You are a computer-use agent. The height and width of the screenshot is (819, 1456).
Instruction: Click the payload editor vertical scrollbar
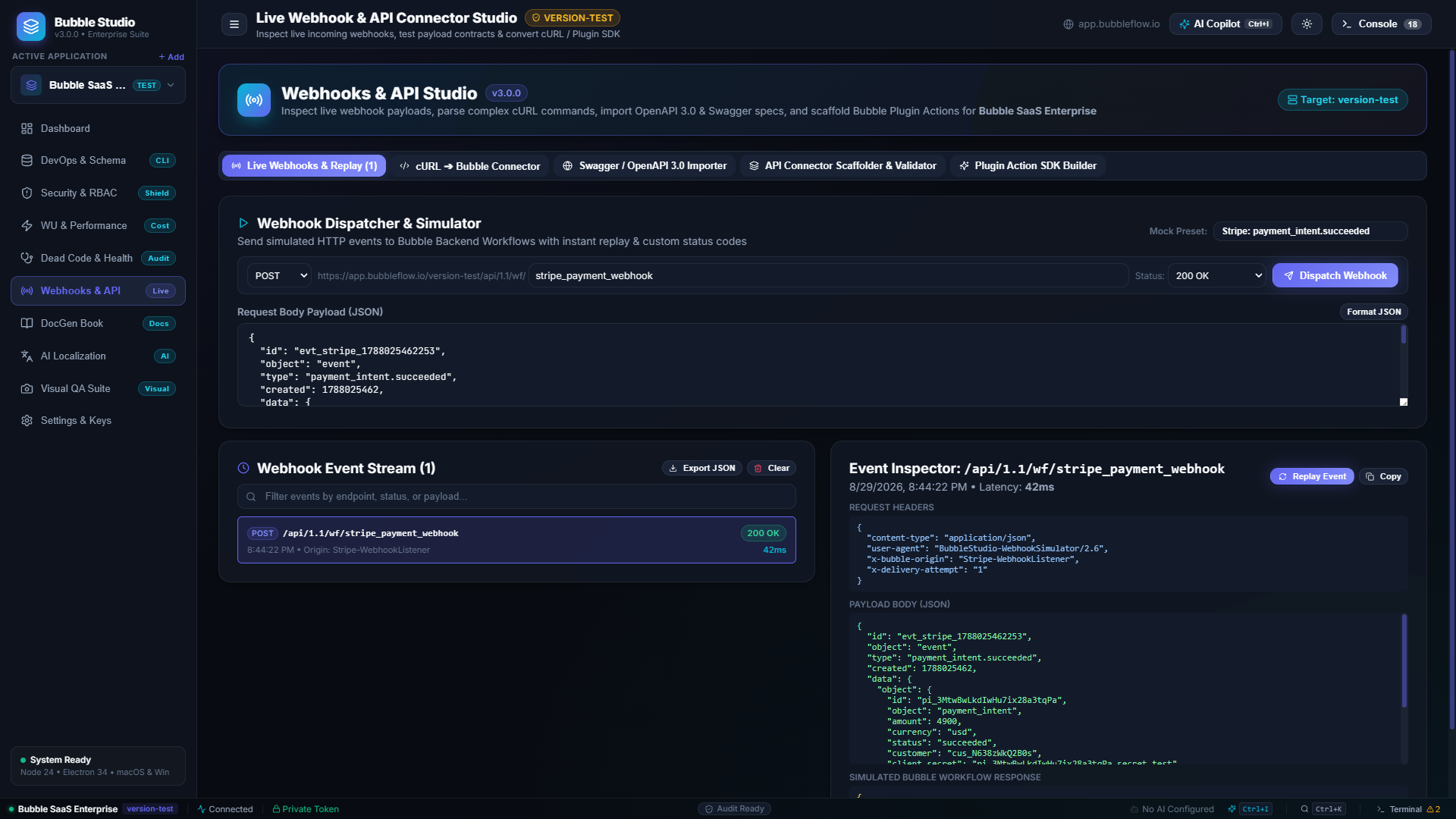(x=1404, y=335)
